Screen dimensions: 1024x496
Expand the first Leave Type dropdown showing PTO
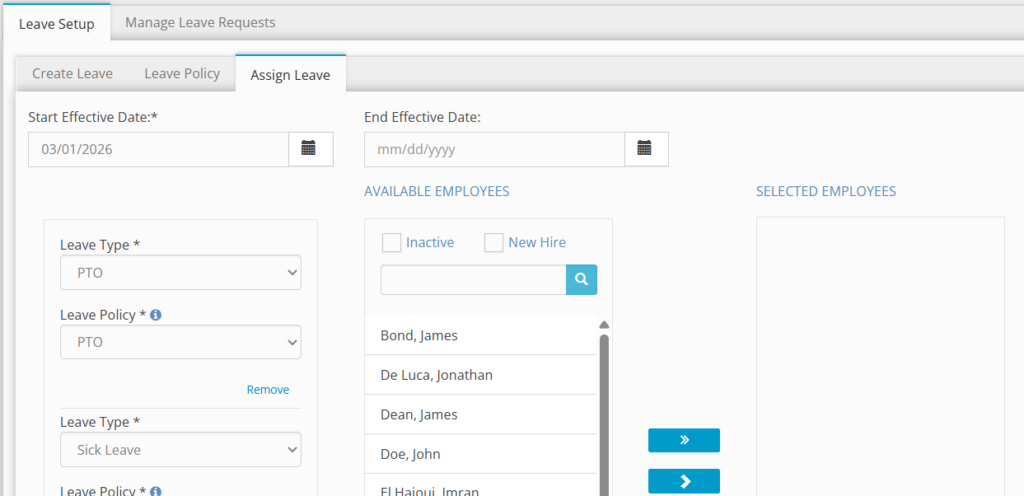181,272
